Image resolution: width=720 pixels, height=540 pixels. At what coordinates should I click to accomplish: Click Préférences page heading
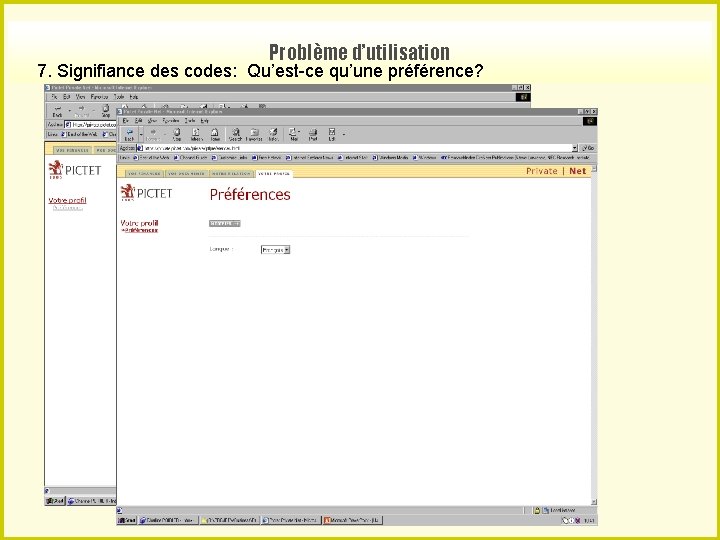click(x=250, y=194)
